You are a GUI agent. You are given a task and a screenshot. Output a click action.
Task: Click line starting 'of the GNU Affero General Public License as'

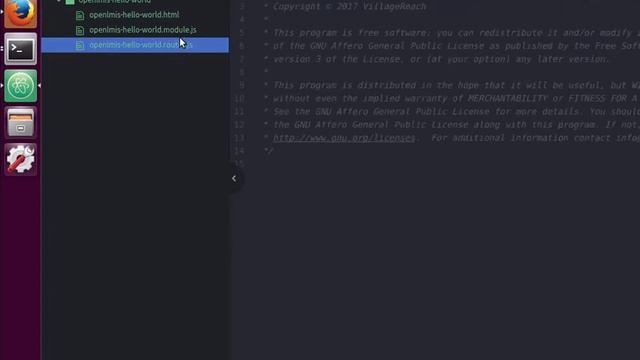[451, 46]
